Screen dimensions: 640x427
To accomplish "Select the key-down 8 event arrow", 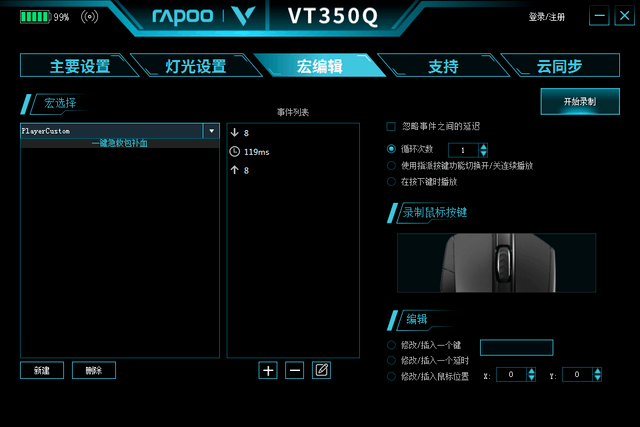I will pyautogui.click(x=234, y=132).
